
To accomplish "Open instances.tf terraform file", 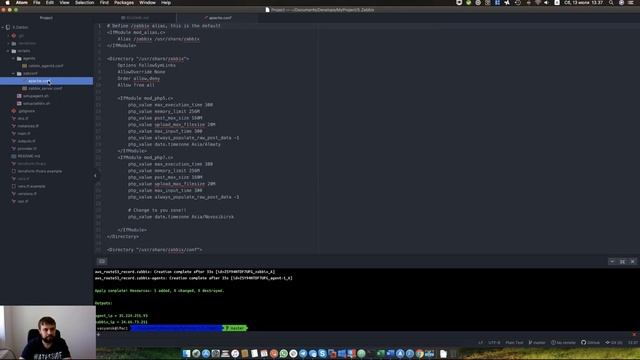I will click(27, 126).
